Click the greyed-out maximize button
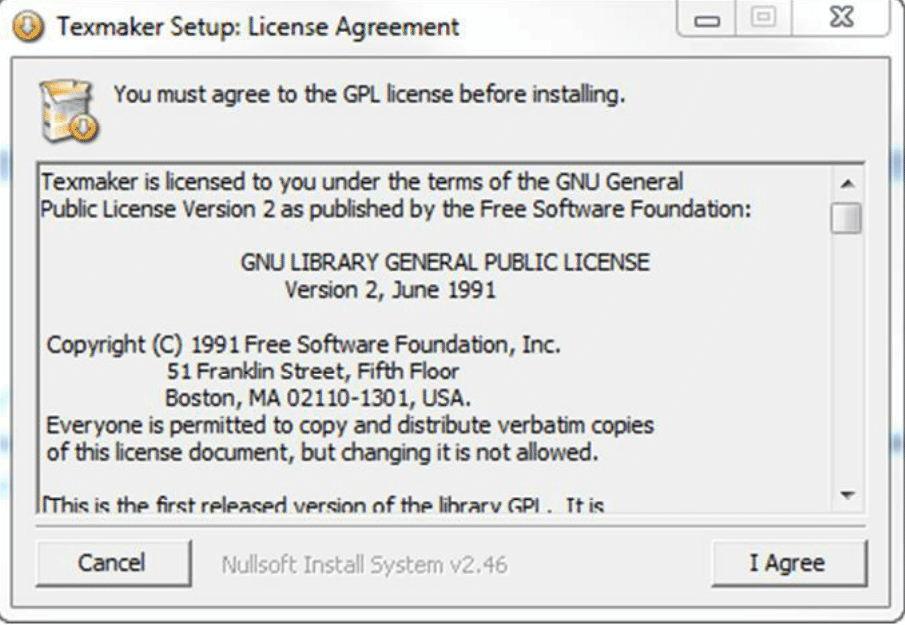The width and height of the screenshot is (905, 625). [x=764, y=17]
